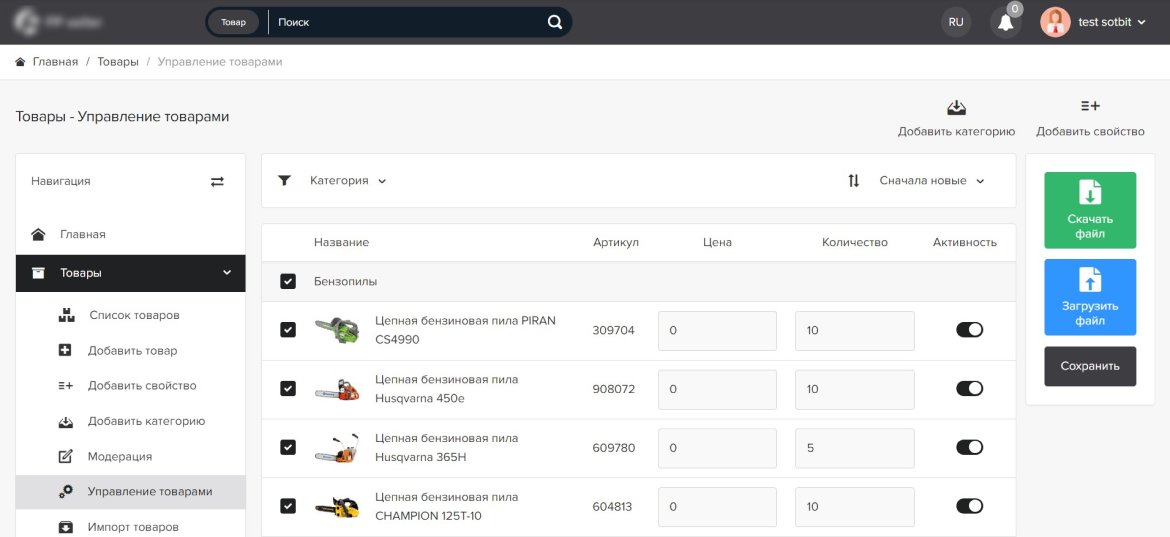This screenshot has width=1170, height=537.
Task: Uncheck the Husqvarna 450e row checkbox
Action: point(288,389)
